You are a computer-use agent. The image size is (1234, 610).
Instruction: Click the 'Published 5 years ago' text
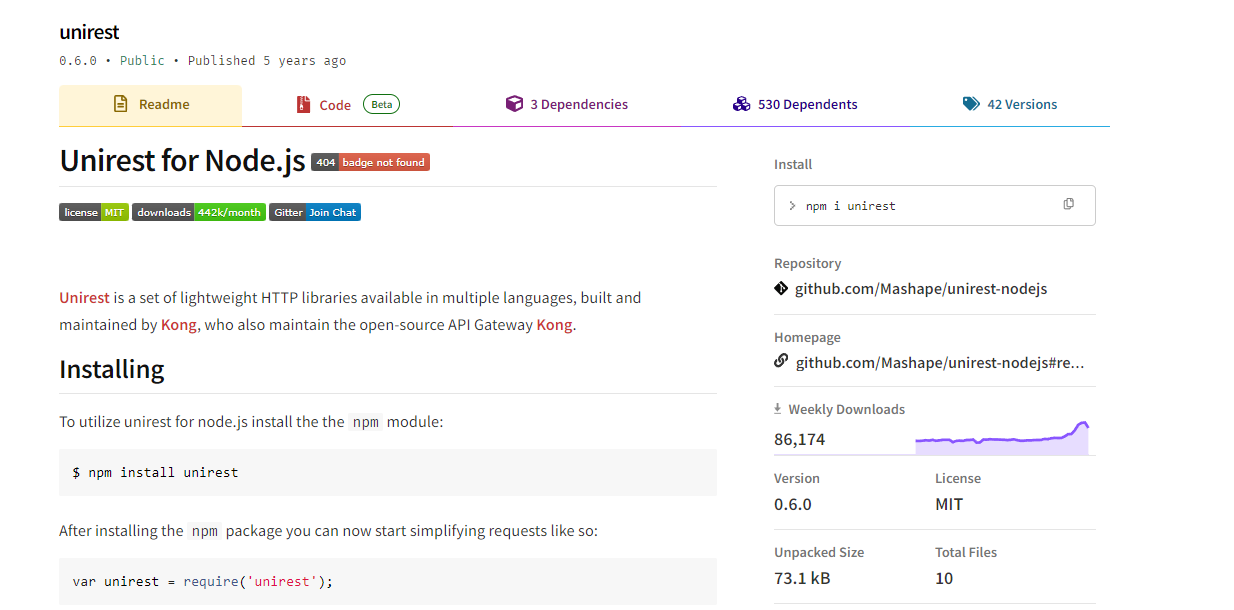click(x=267, y=61)
